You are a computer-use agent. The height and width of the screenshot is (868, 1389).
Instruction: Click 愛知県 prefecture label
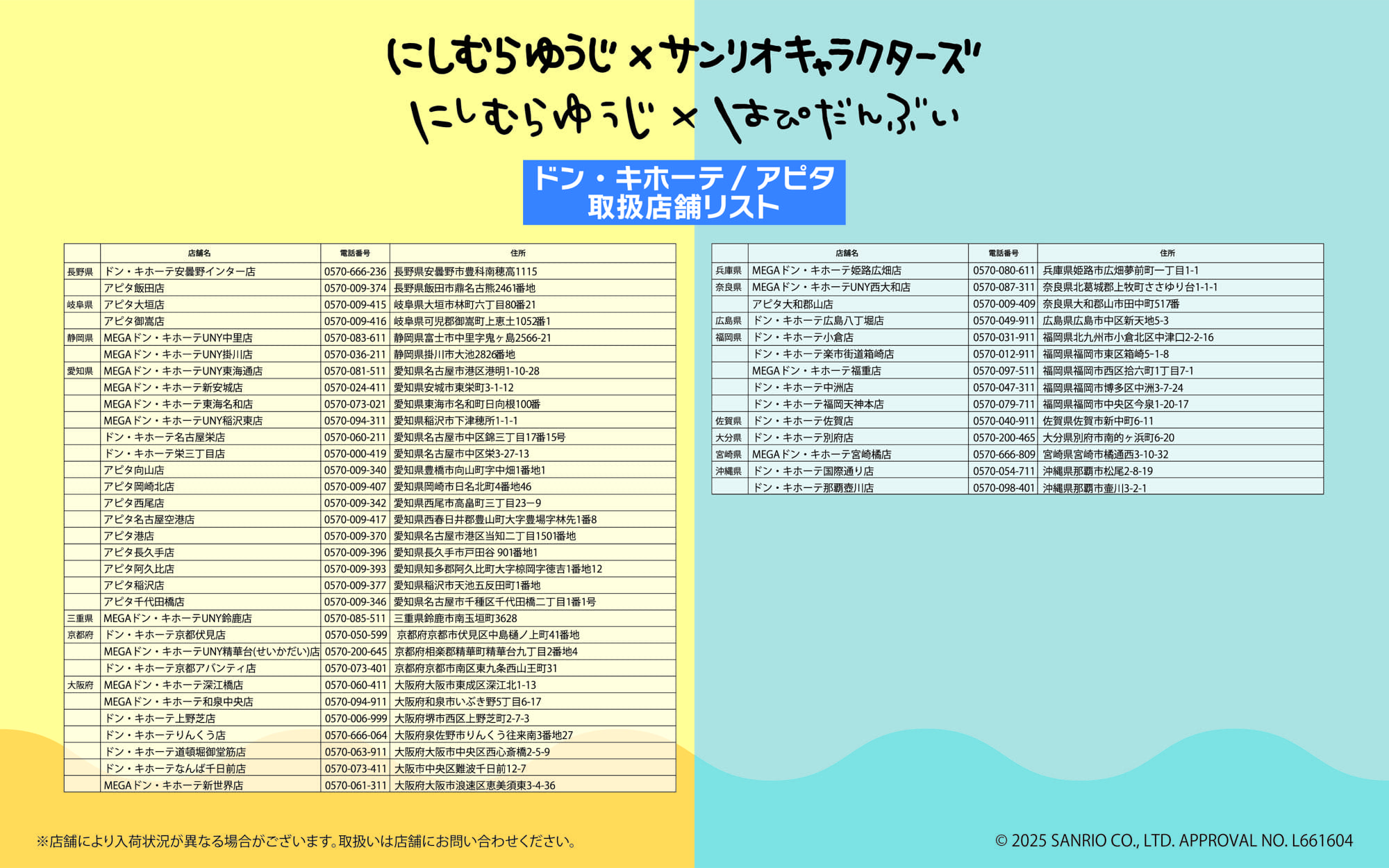point(80,372)
